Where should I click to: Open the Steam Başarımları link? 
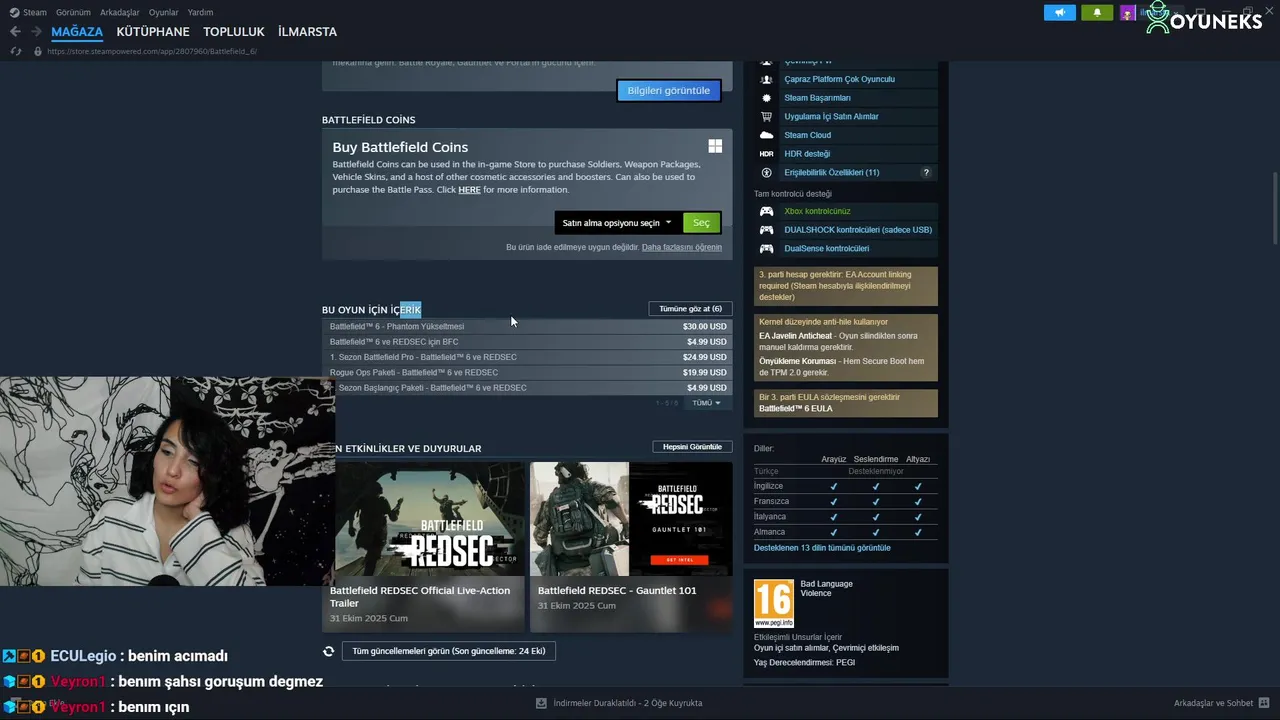pyautogui.click(x=817, y=98)
